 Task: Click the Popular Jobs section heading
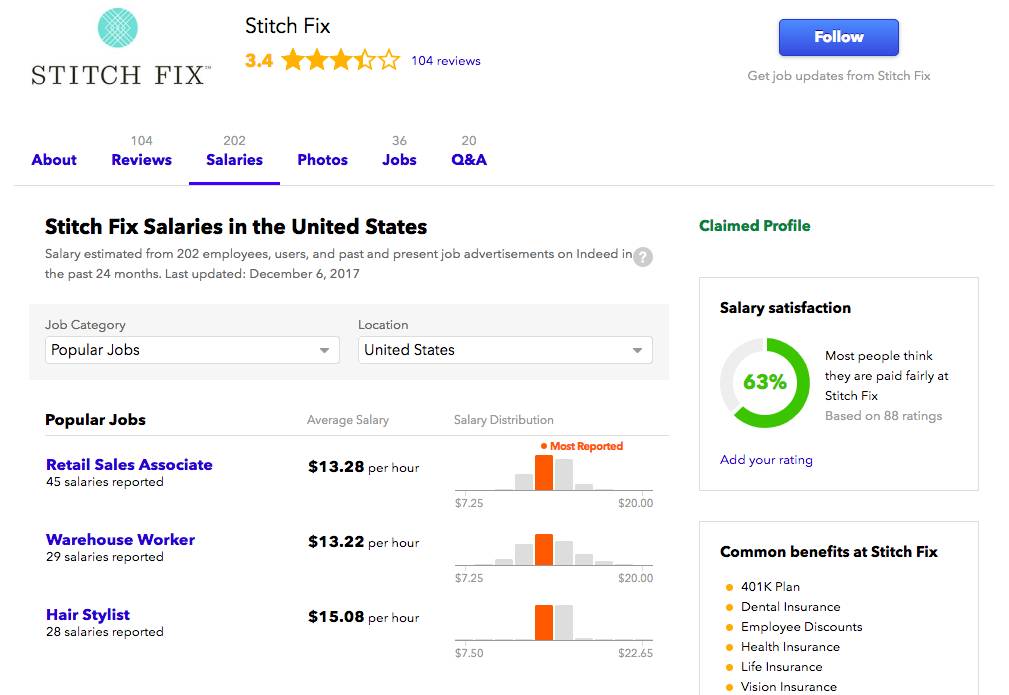[x=95, y=420]
